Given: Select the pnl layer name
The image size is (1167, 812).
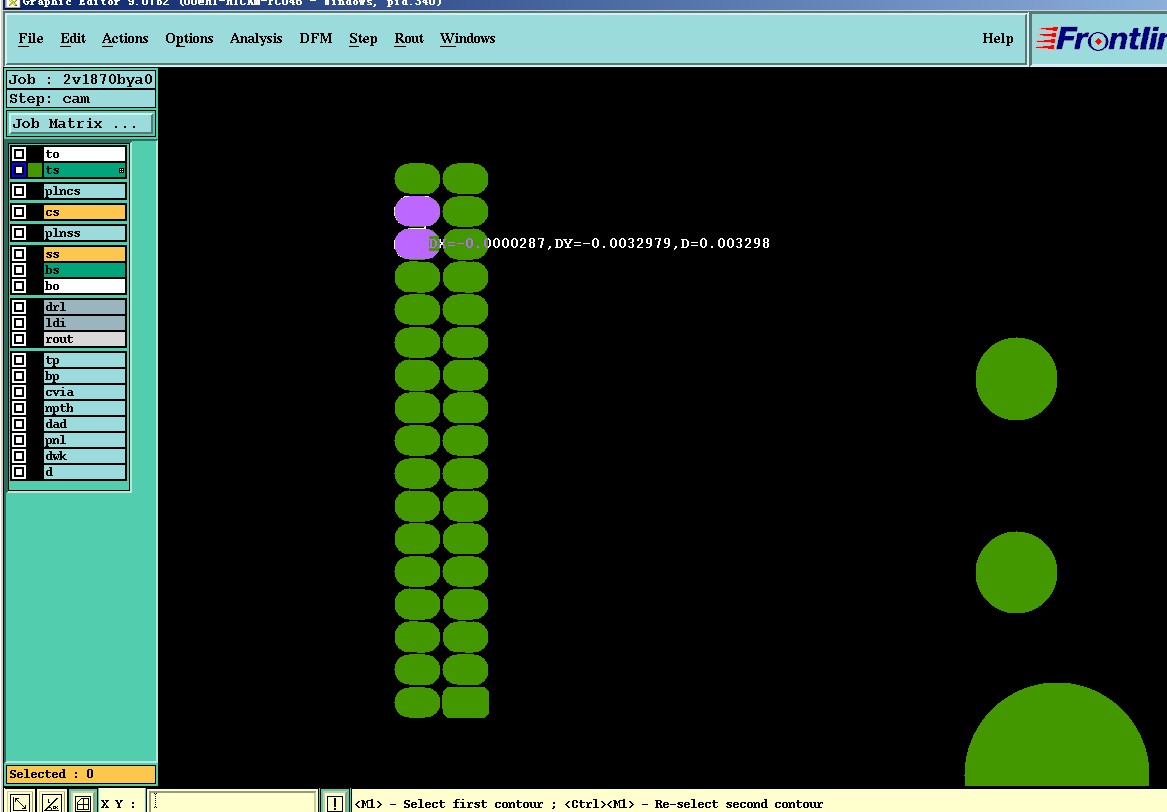Looking at the screenshot, I should (85, 440).
